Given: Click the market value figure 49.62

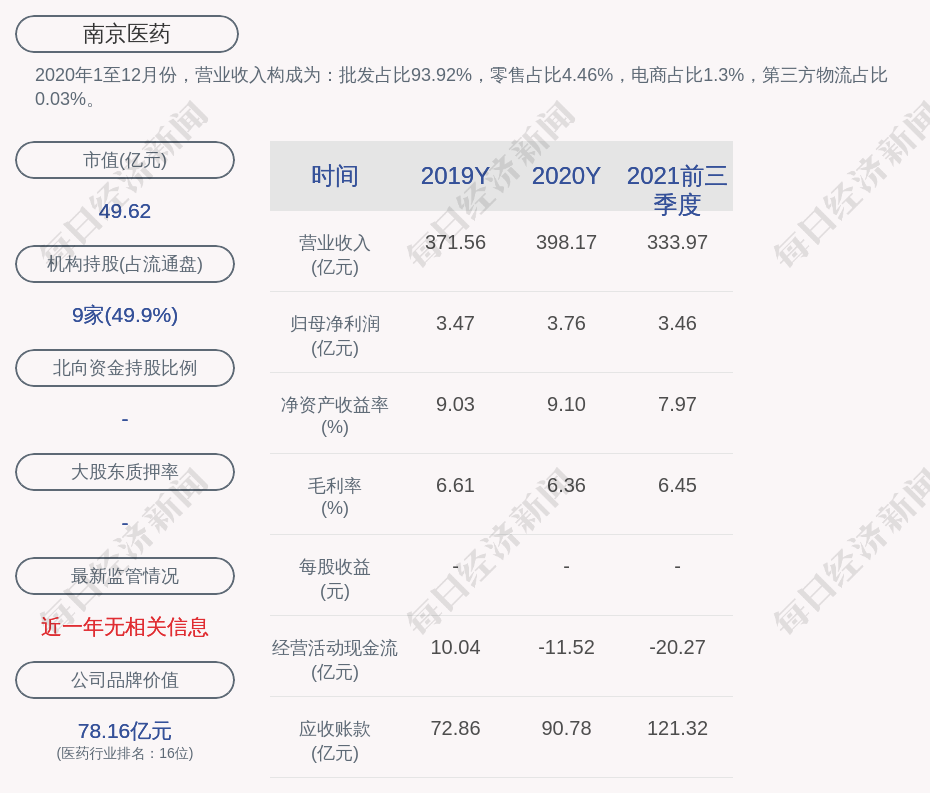Looking at the screenshot, I should coord(125,211).
